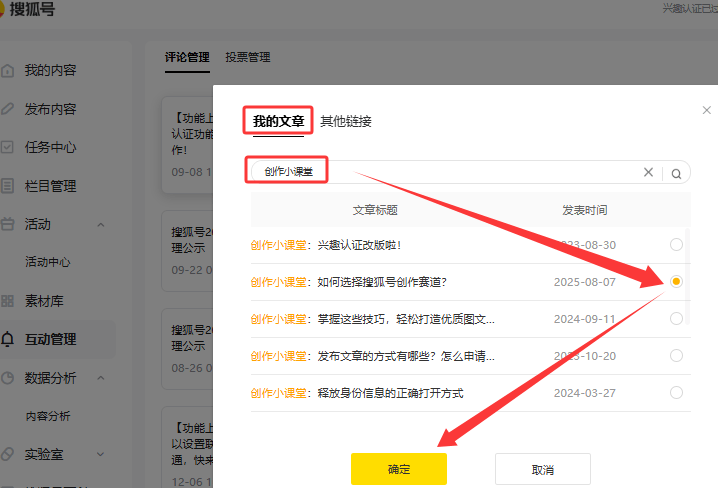Open the 投票管理 tab

click(x=248, y=57)
